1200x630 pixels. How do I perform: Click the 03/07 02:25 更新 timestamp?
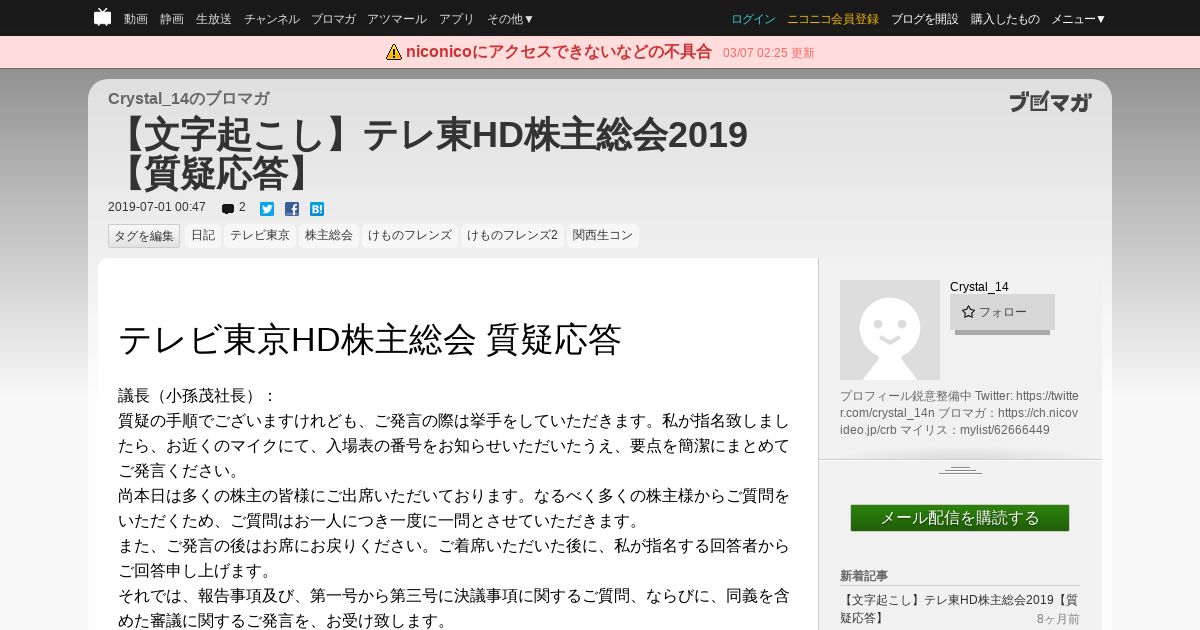point(769,53)
